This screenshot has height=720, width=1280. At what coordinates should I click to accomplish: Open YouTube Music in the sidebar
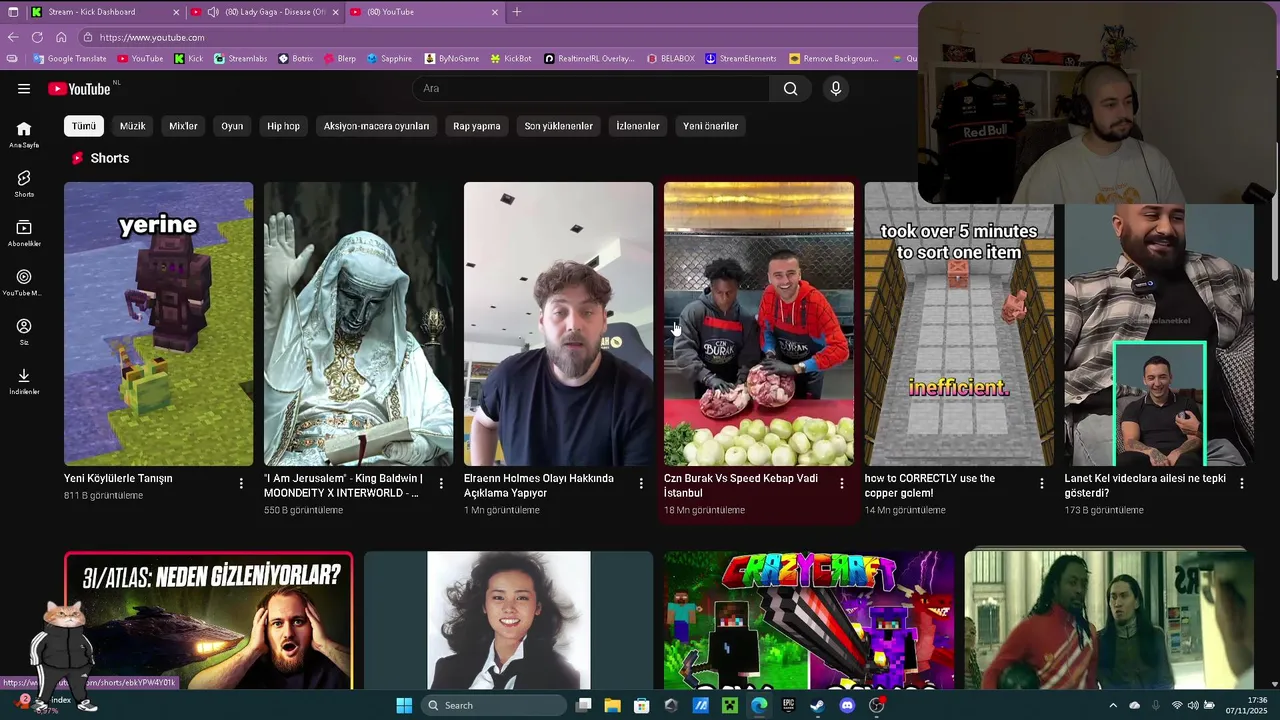point(24,282)
